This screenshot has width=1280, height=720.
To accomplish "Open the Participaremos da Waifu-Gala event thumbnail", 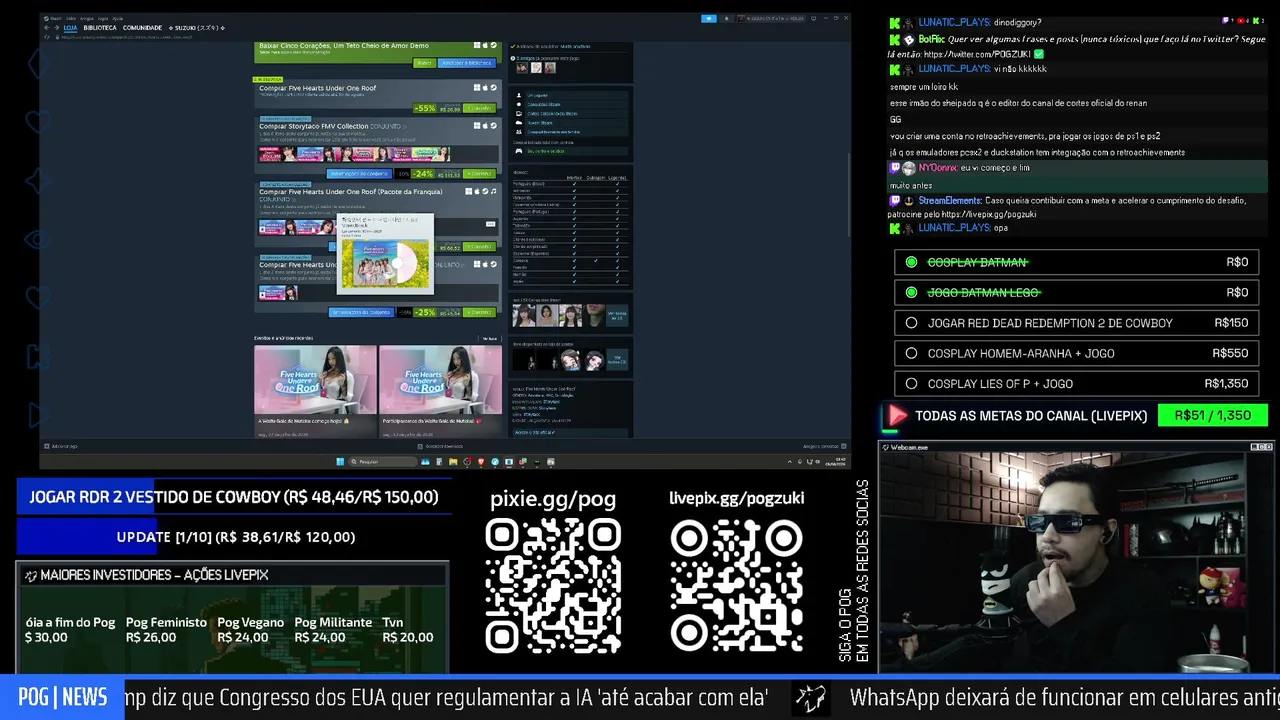I will tap(441, 379).
